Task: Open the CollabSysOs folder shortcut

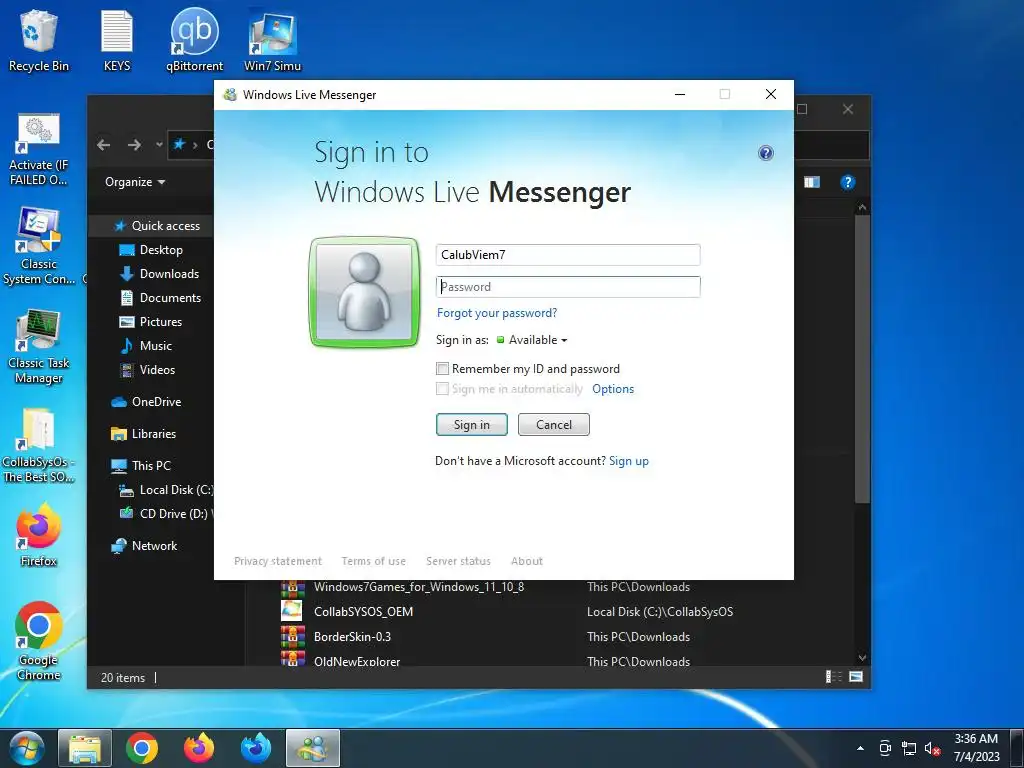Action: 39,445
